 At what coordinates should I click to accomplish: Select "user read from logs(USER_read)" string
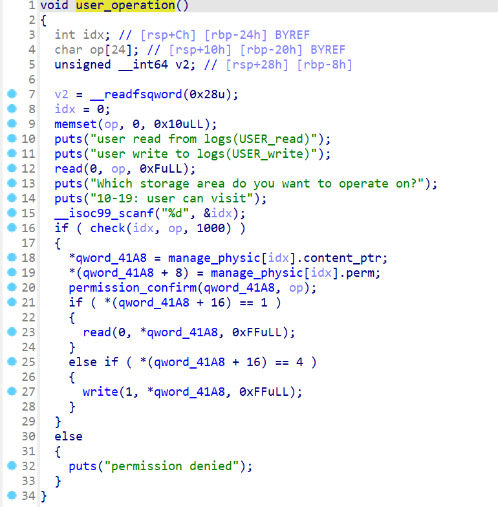pyautogui.click(x=203, y=139)
